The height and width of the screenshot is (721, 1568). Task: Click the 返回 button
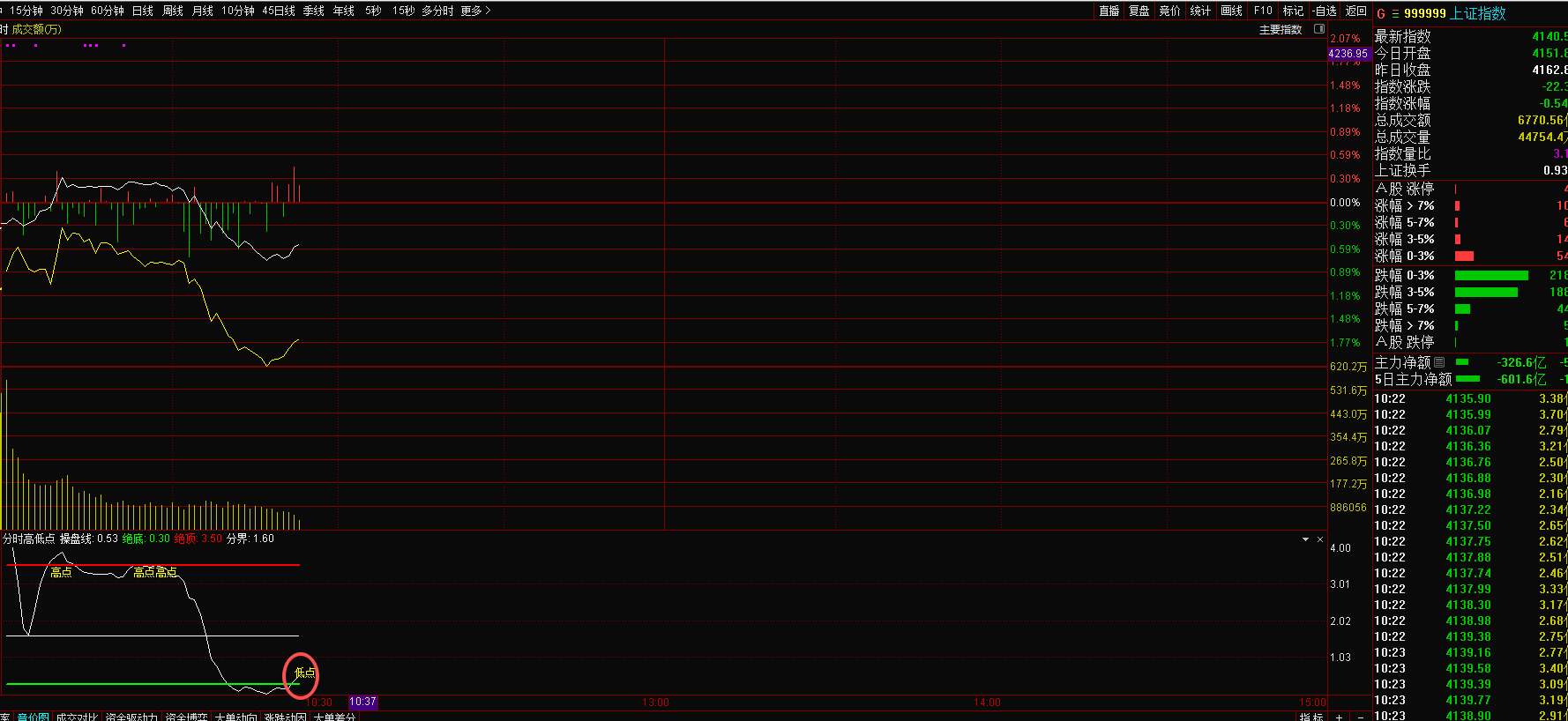(1355, 11)
